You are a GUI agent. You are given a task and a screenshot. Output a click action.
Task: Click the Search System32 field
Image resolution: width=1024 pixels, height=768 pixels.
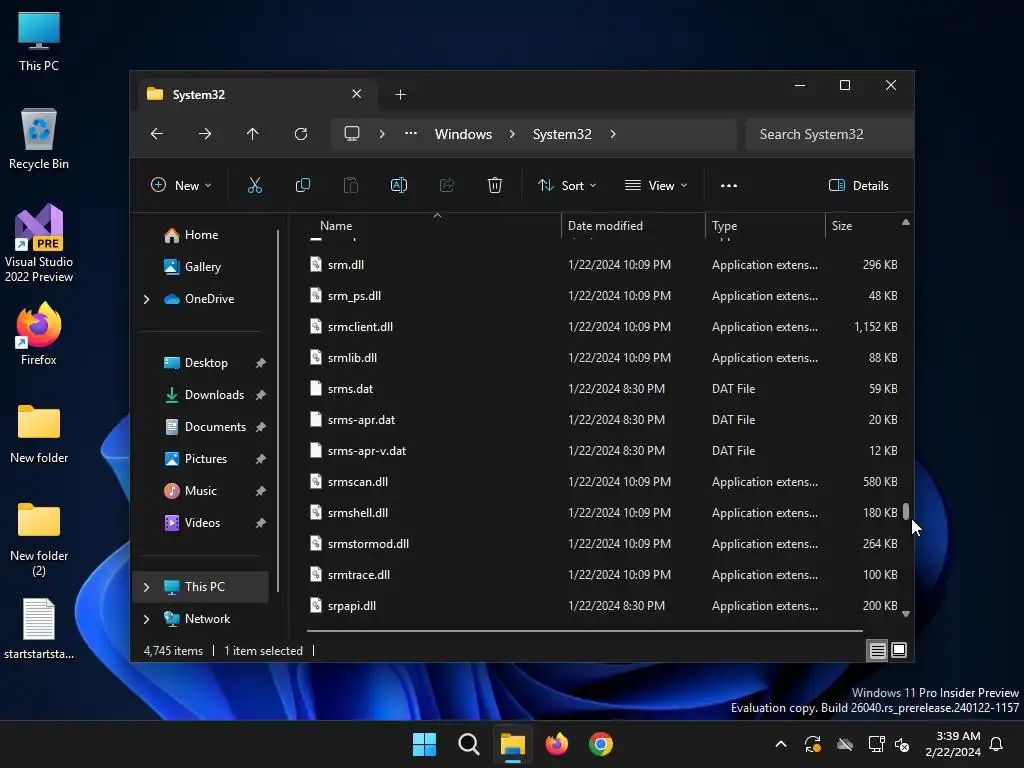pyautogui.click(x=829, y=134)
